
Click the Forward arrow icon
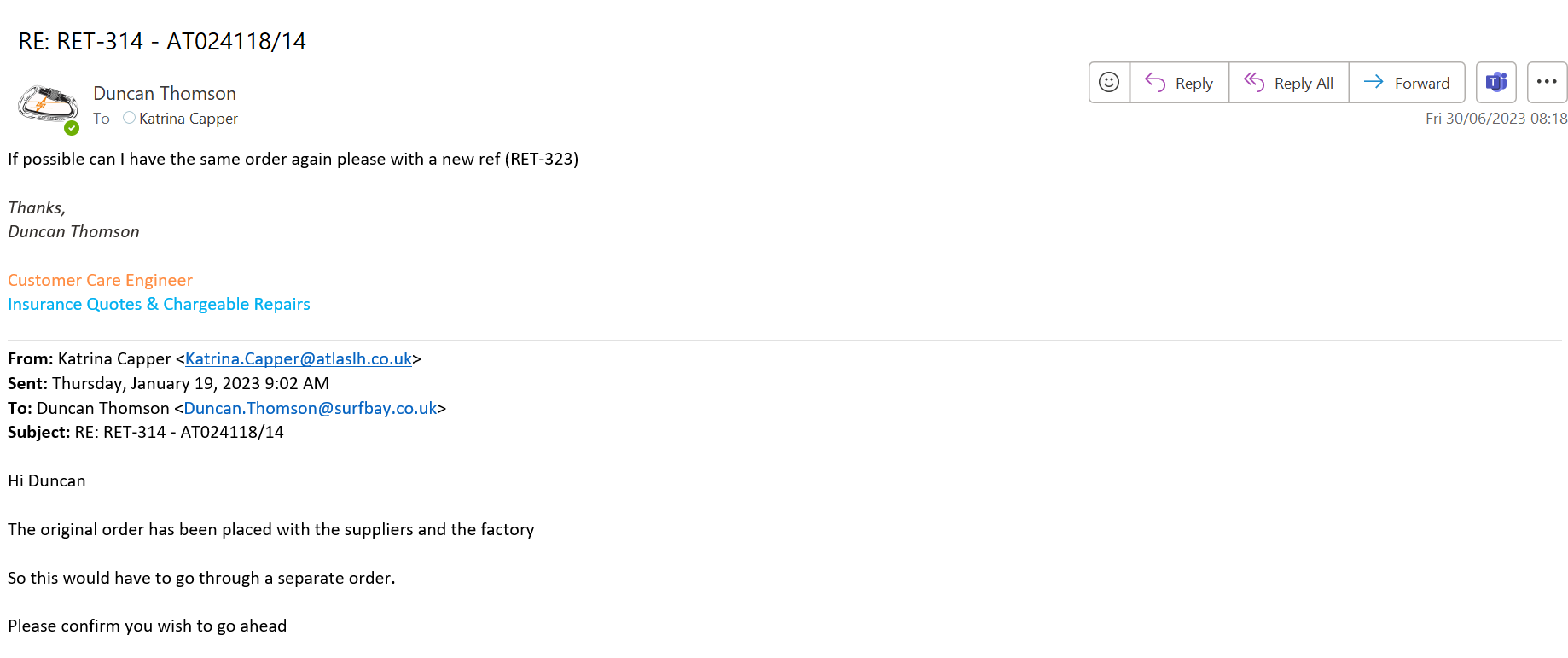coord(1373,83)
